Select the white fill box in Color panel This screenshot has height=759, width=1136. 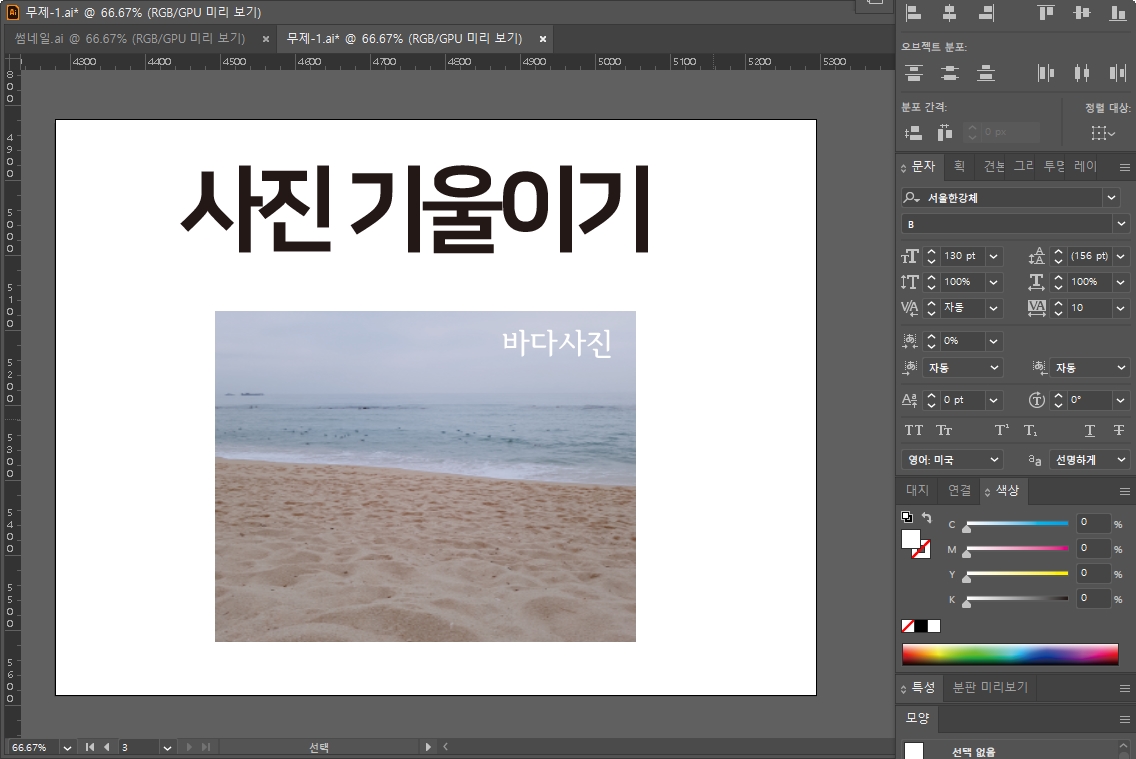[x=911, y=539]
